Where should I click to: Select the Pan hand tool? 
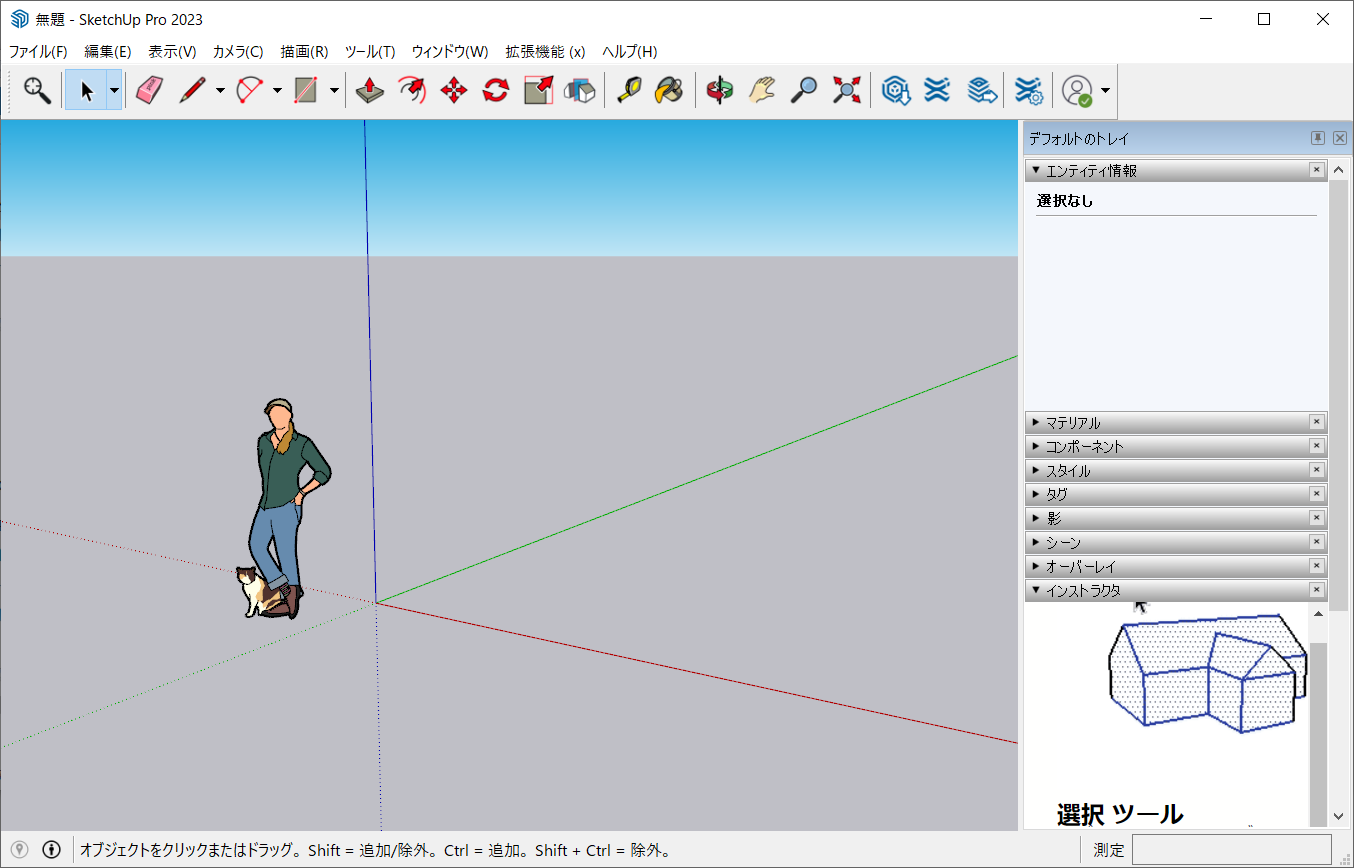click(x=762, y=90)
